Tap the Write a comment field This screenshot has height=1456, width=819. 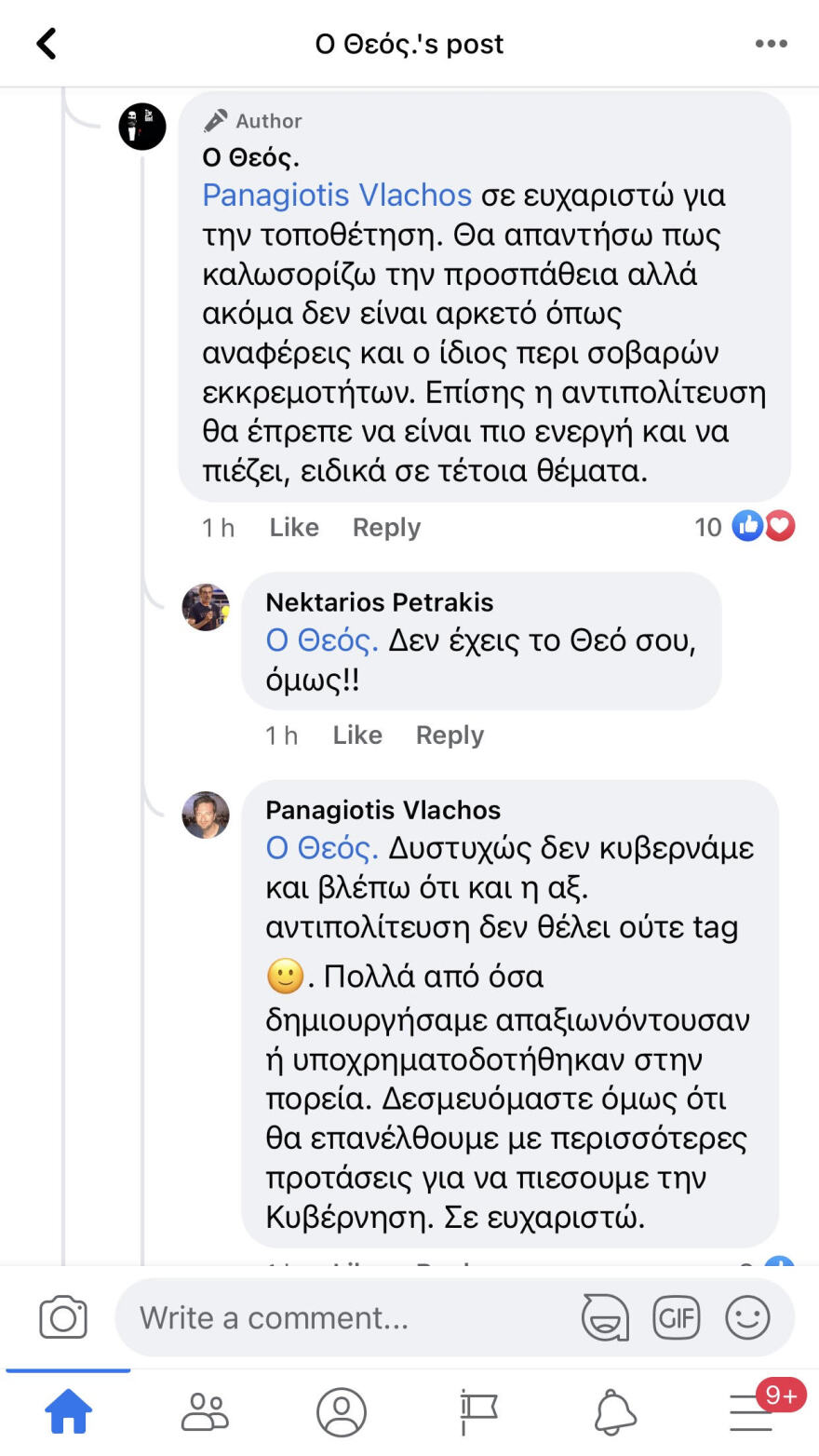pyautogui.click(x=326, y=1317)
